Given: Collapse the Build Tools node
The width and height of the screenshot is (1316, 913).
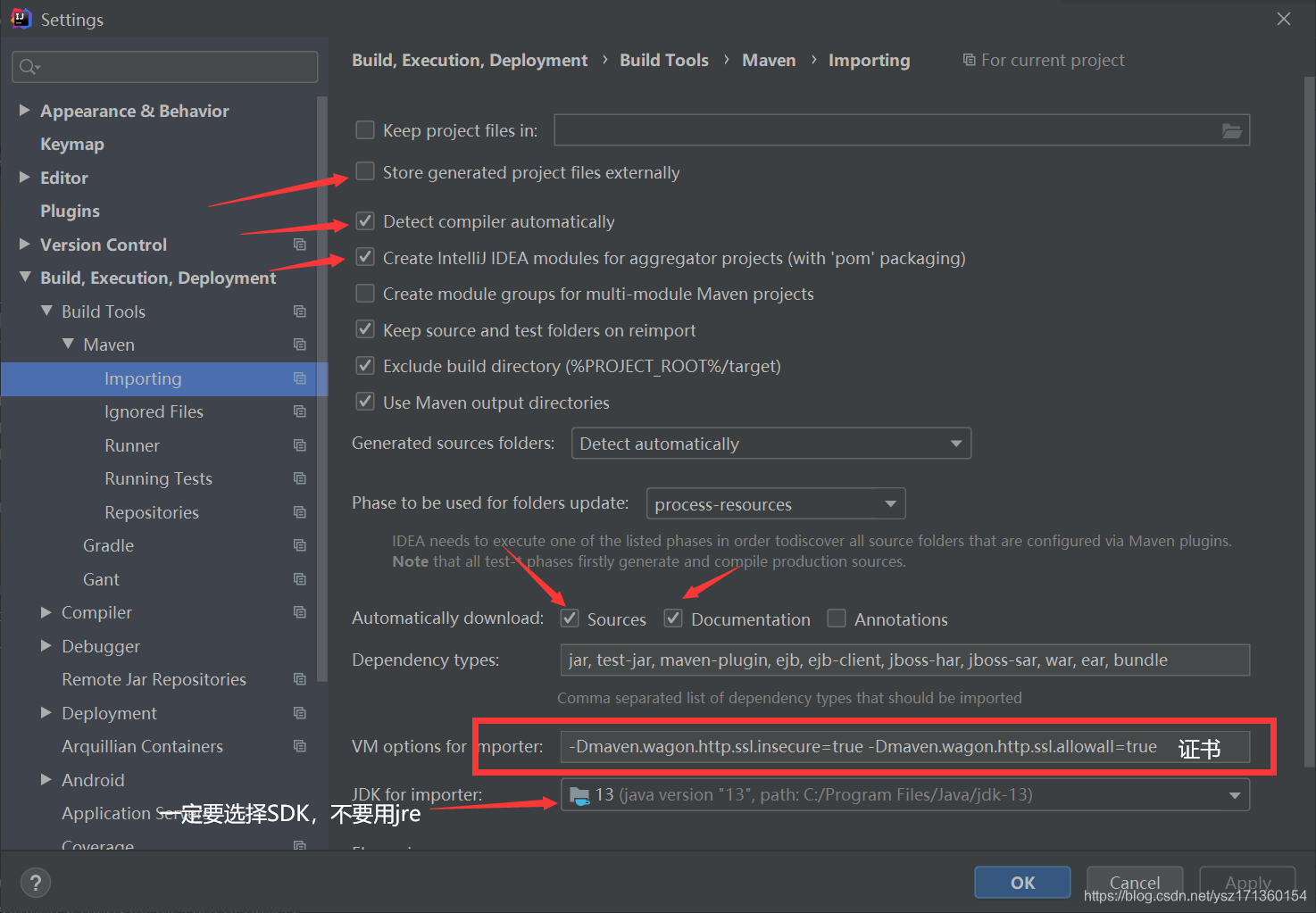Looking at the screenshot, I should coord(46,311).
